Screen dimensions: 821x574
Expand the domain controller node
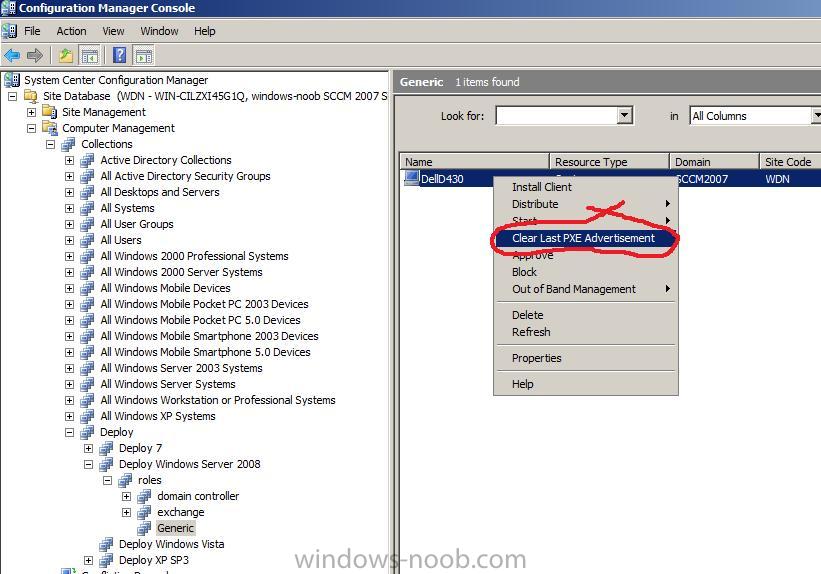tap(127, 496)
